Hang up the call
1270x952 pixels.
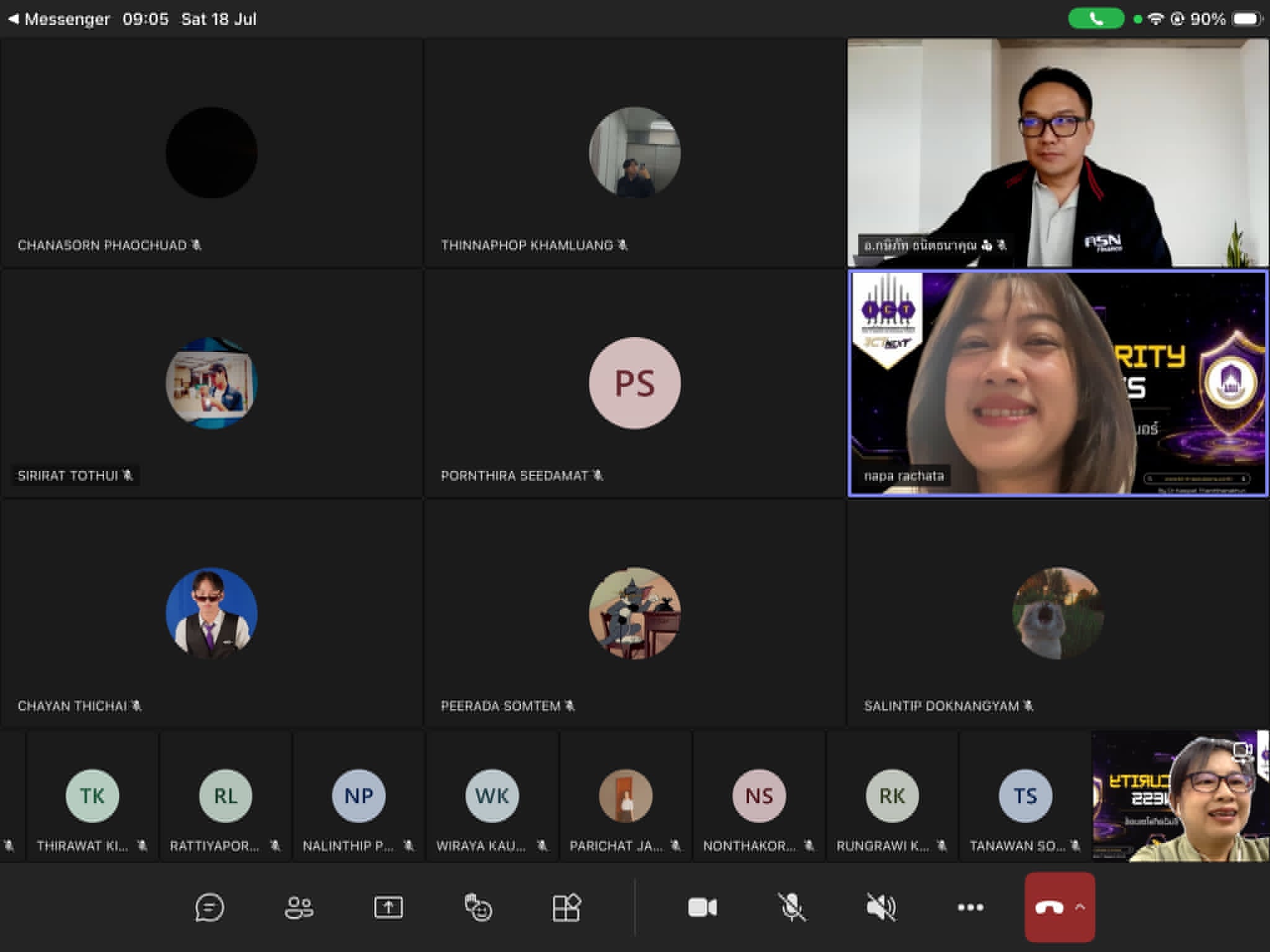tap(1049, 907)
